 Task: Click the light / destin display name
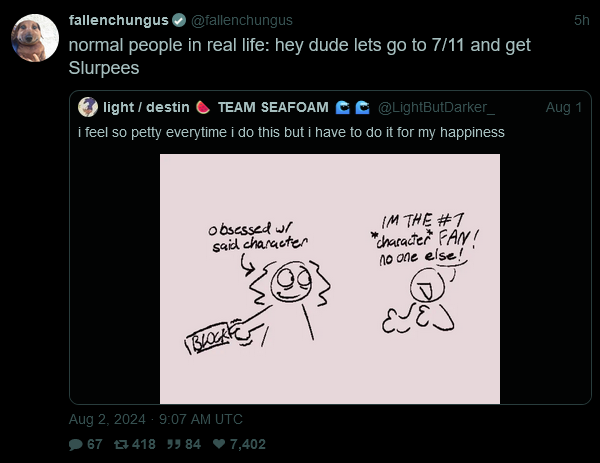click(146, 108)
